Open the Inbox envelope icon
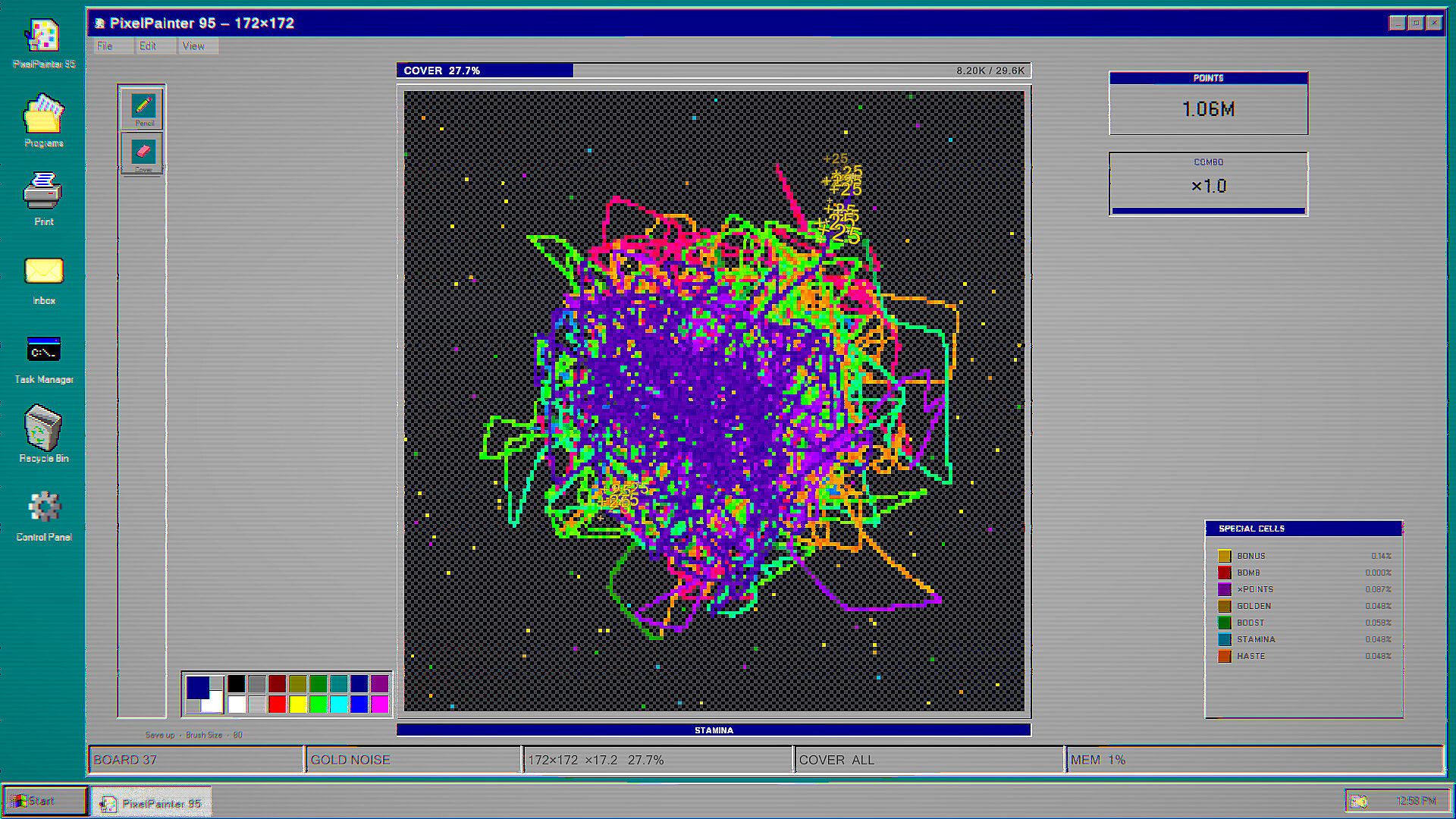The width and height of the screenshot is (1456, 819). click(43, 281)
